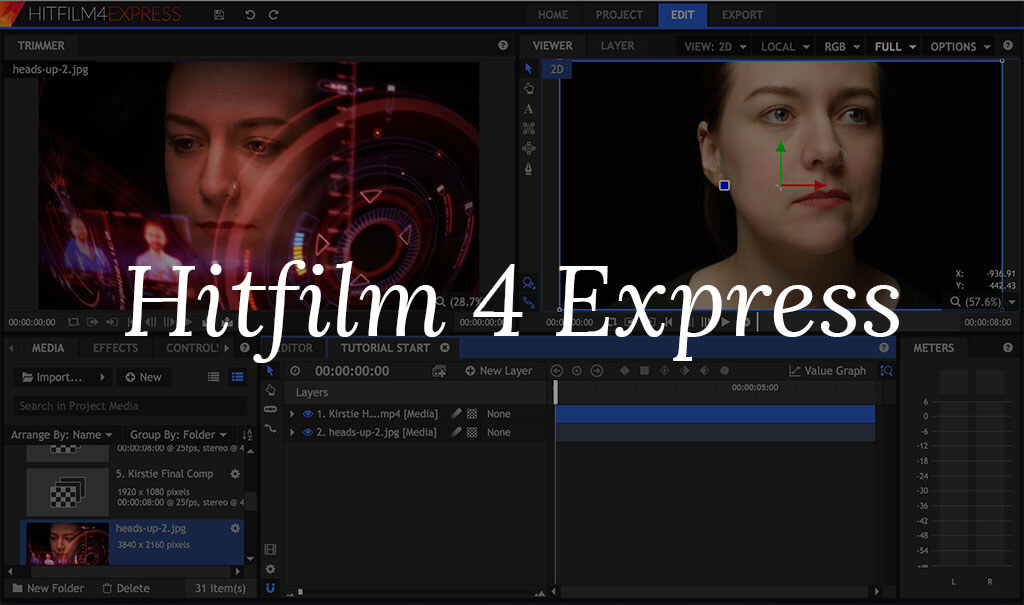Select the timeline Hand tool
The height and width of the screenshot is (605, 1024).
[x=270, y=390]
